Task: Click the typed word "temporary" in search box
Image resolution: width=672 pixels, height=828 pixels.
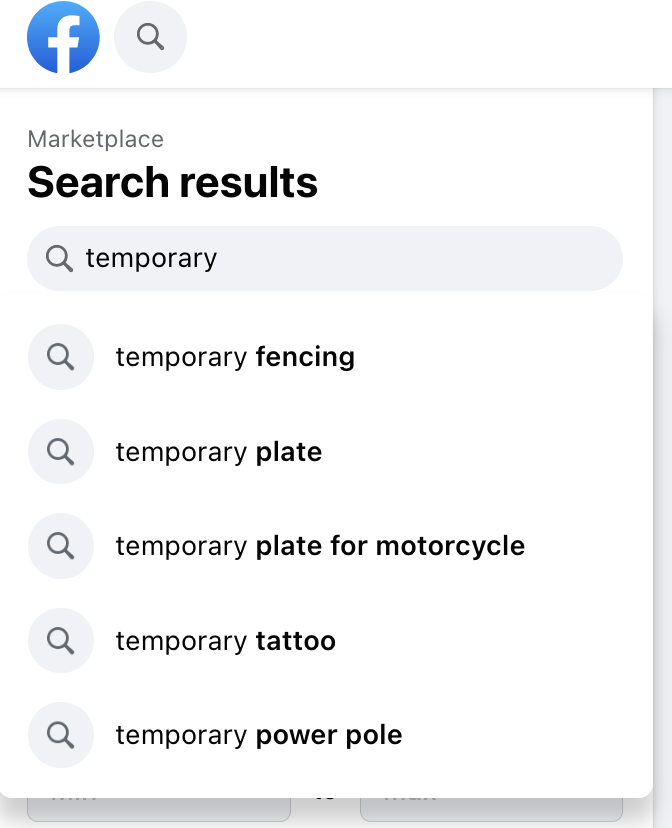Action: [x=151, y=258]
